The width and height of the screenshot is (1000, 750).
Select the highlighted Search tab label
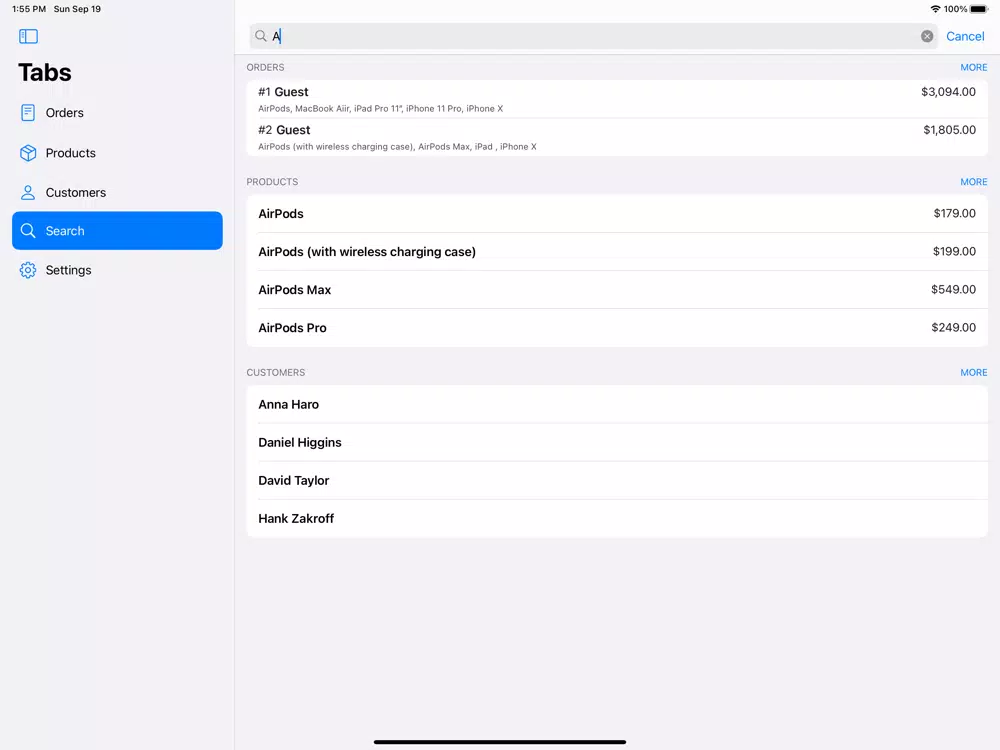tap(65, 231)
